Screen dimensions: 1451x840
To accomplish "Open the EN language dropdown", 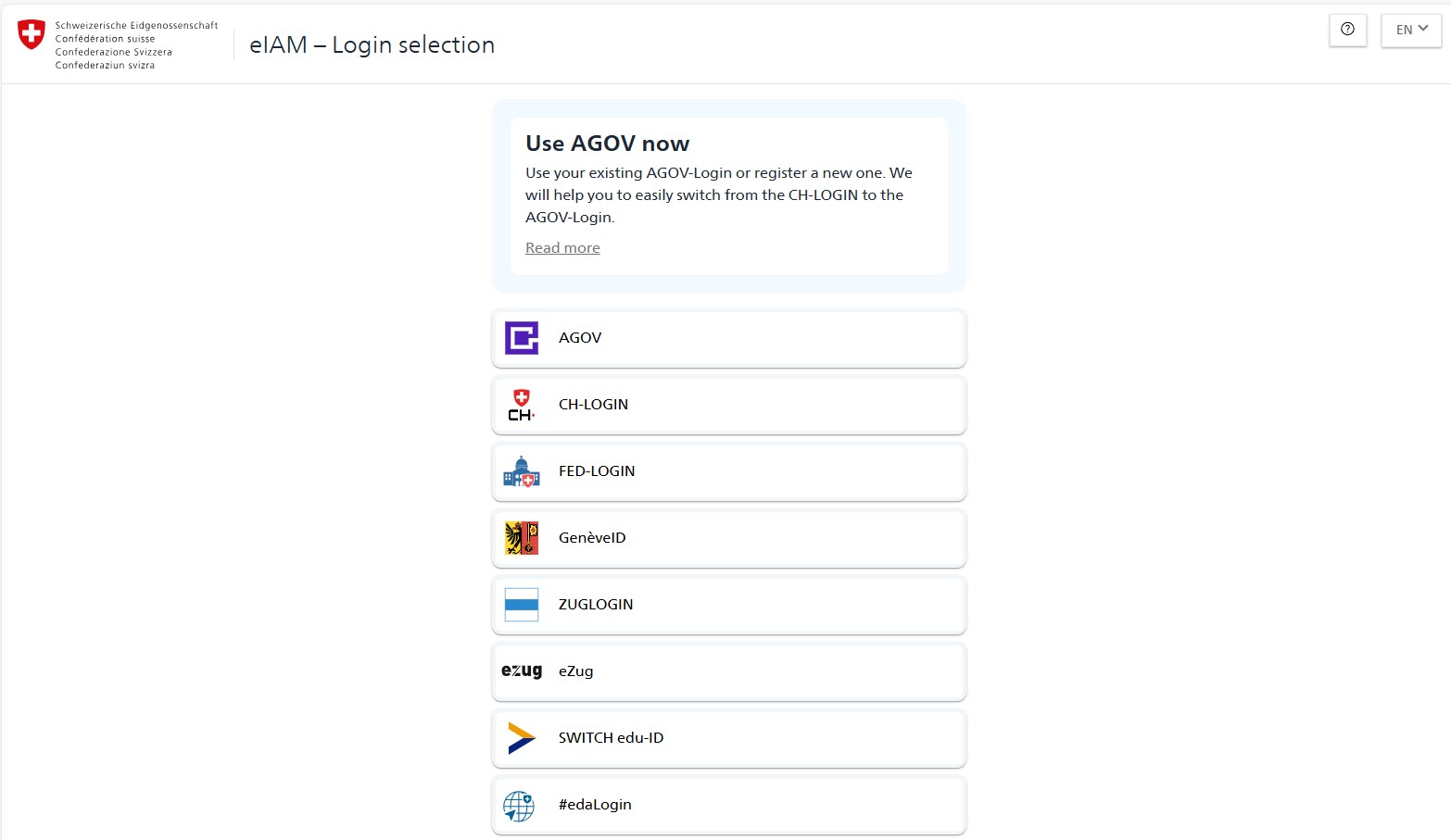I will click(x=1411, y=30).
